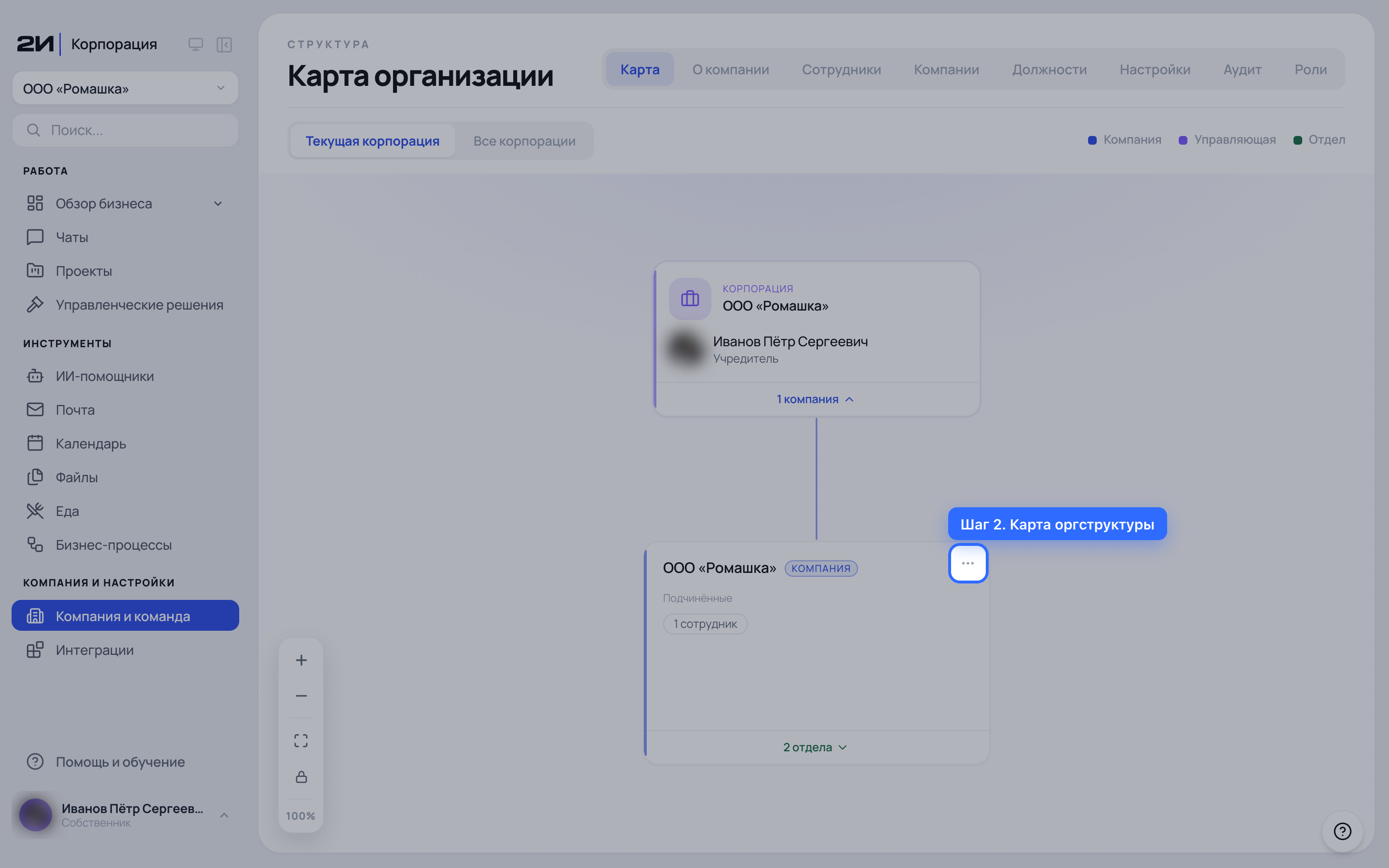The width and height of the screenshot is (1389, 868).
Task: Open Интеграции settings
Action: pyautogui.click(x=125, y=650)
